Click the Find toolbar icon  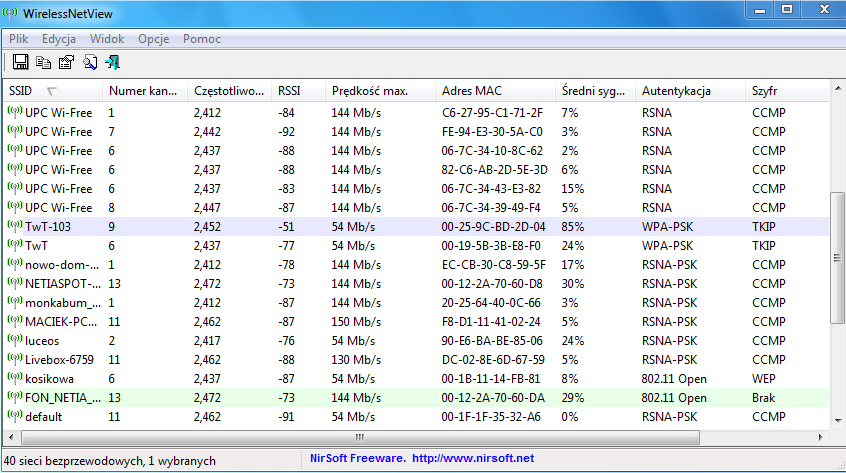[x=90, y=63]
